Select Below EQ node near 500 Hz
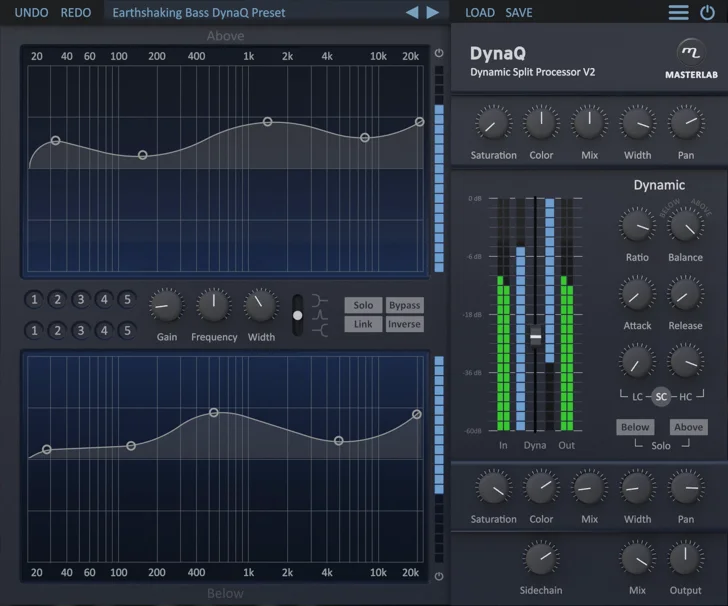Viewport: 728px width, 606px height. pyautogui.click(x=214, y=412)
